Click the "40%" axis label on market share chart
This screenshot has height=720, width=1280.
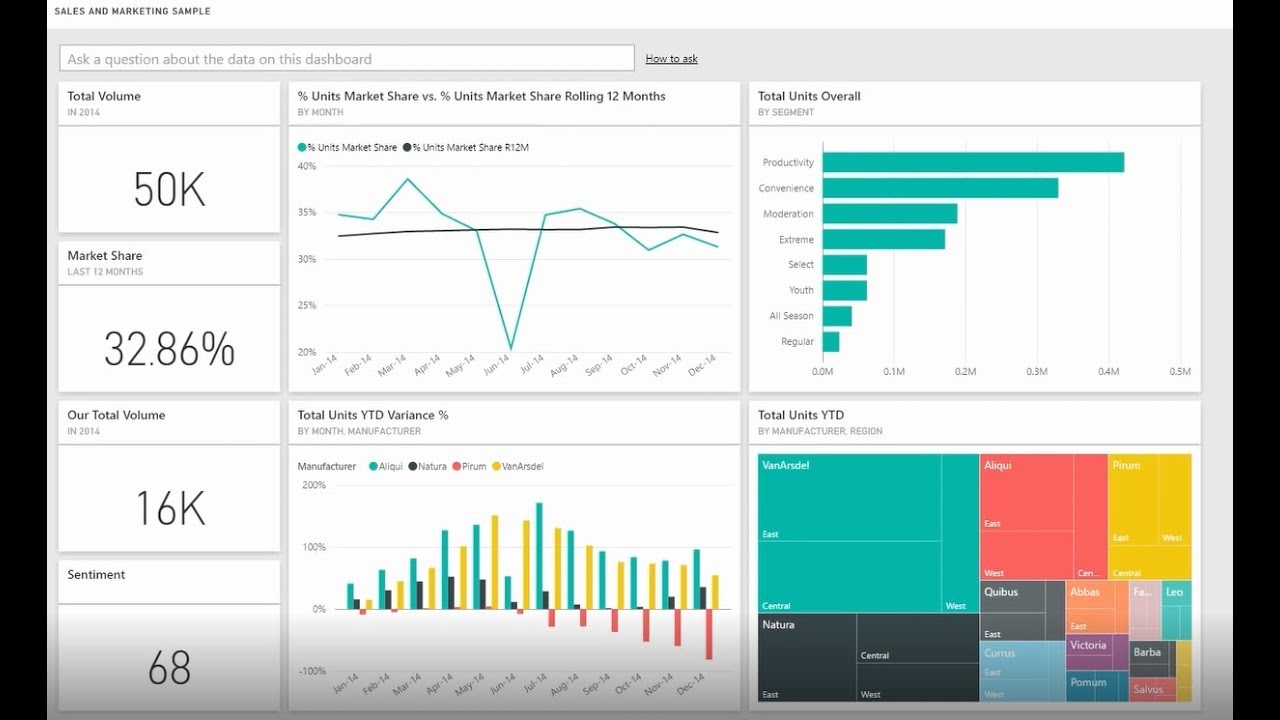point(307,165)
